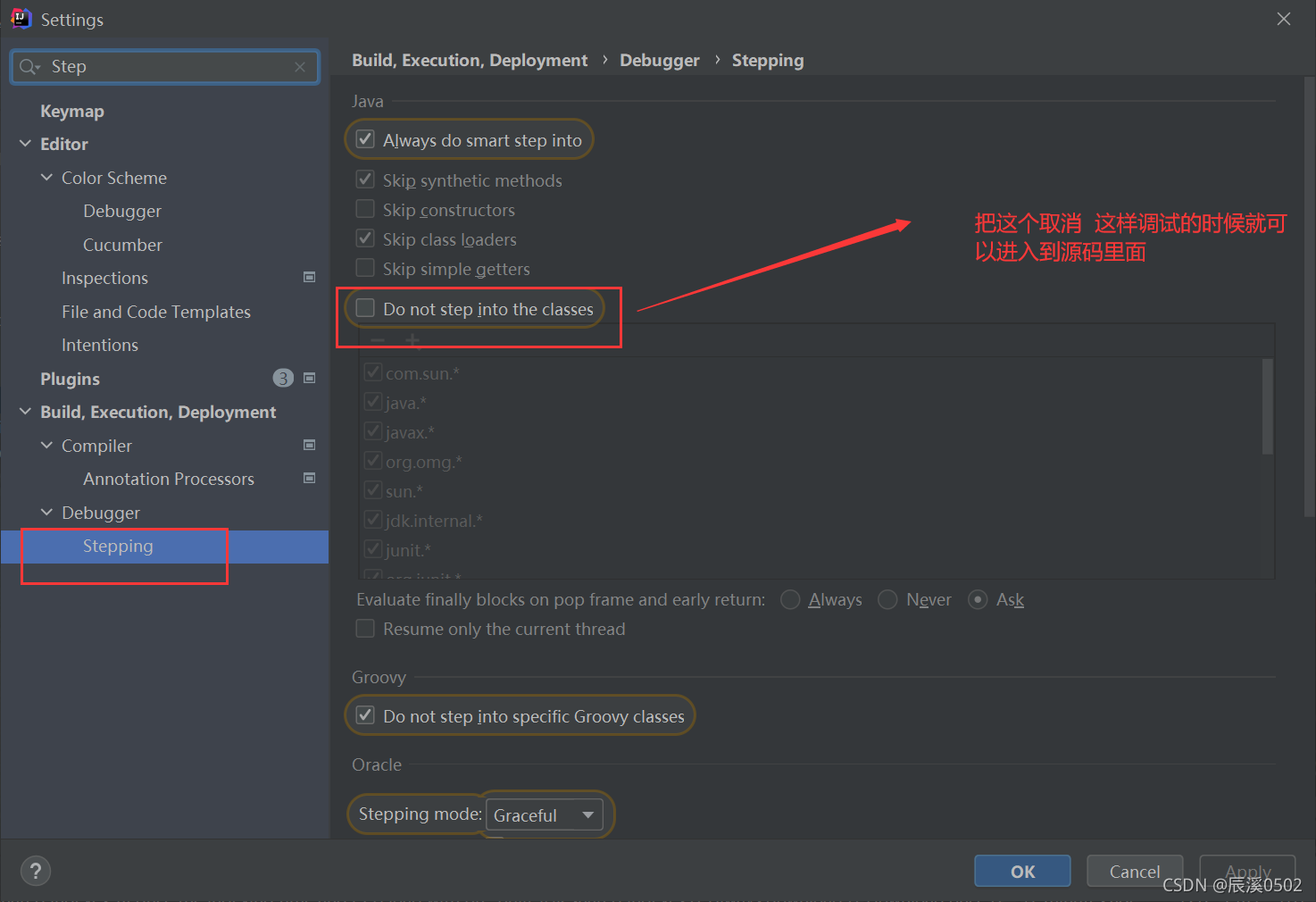The height and width of the screenshot is (902, 1316).
Task: Select Cucumber color scheme page
Action: pos(122,245)
